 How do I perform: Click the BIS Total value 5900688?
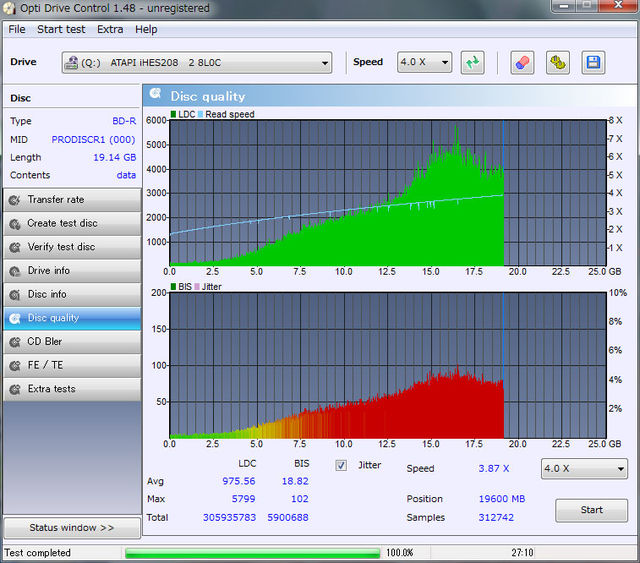pos(288,518)
